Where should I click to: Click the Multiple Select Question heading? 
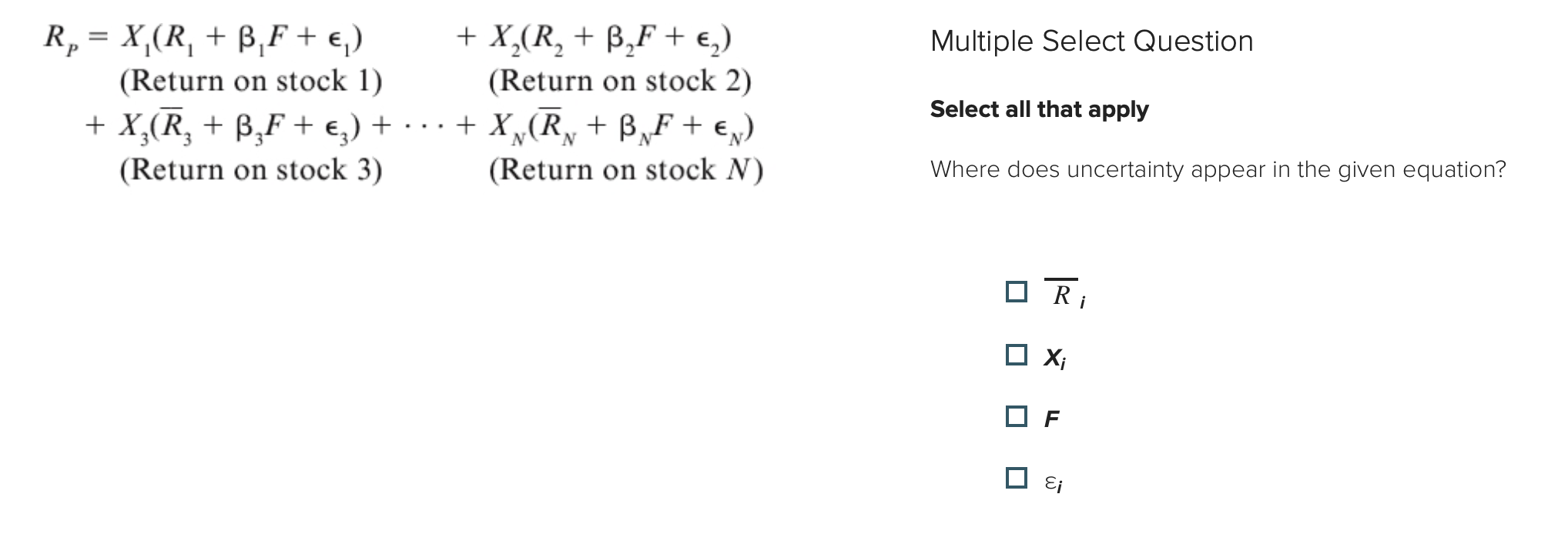1091,41
